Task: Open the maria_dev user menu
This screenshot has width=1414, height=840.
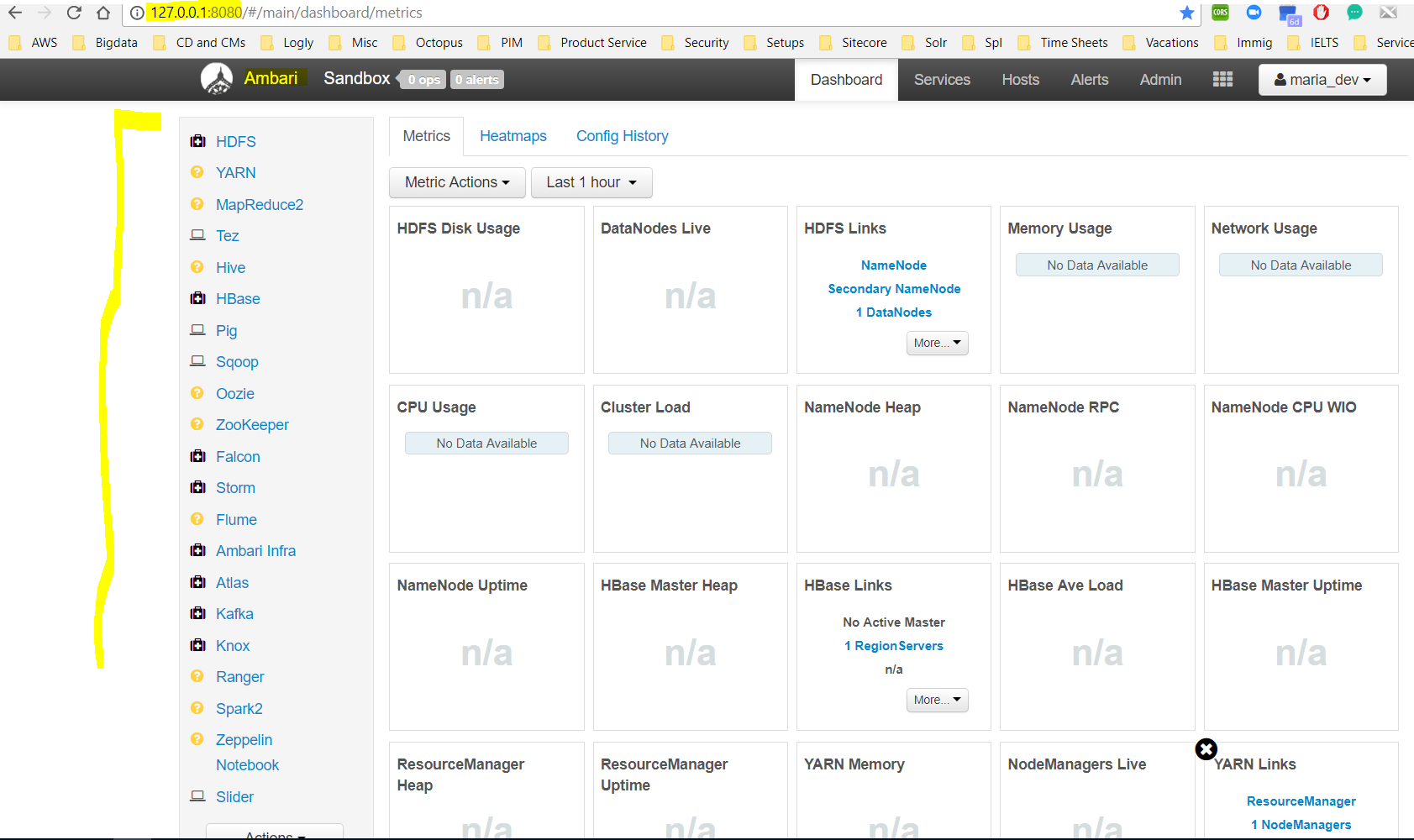Action: click(1322, 80)
